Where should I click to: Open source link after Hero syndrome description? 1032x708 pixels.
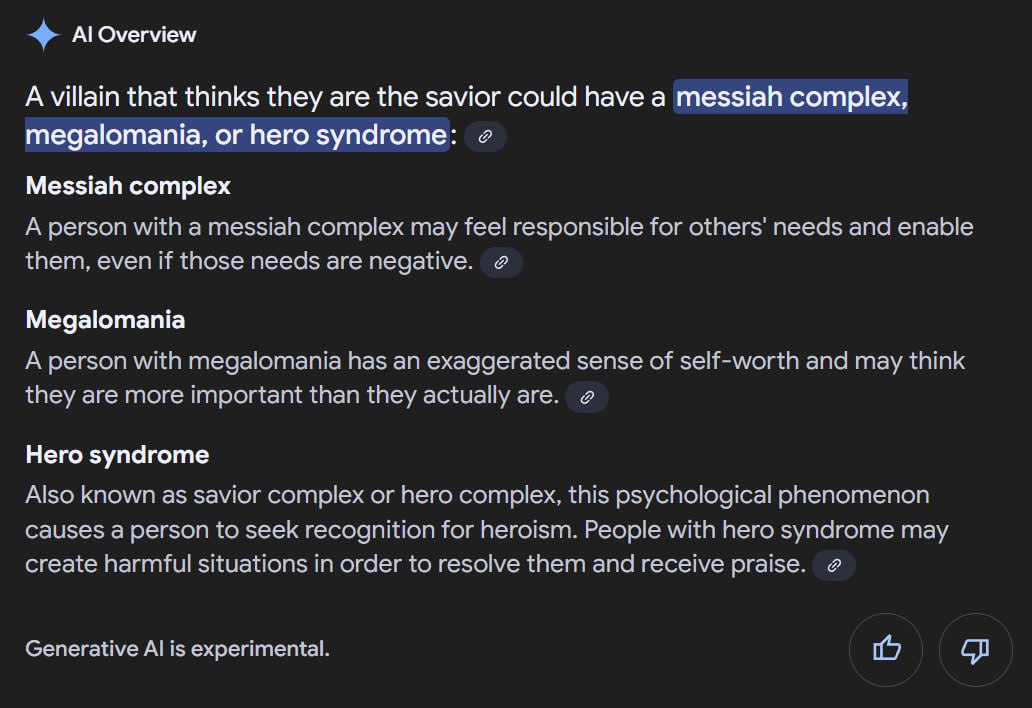tap(834, 565)
